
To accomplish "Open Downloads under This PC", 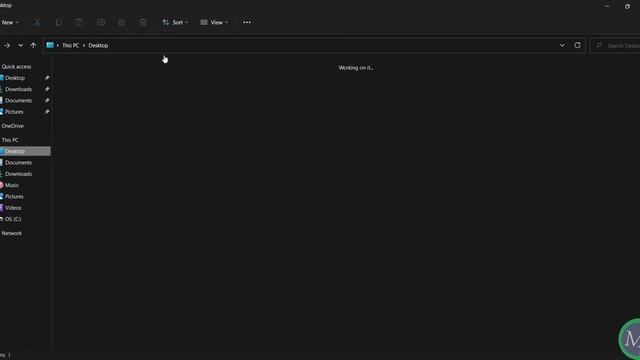I will [x=18, y=174].
